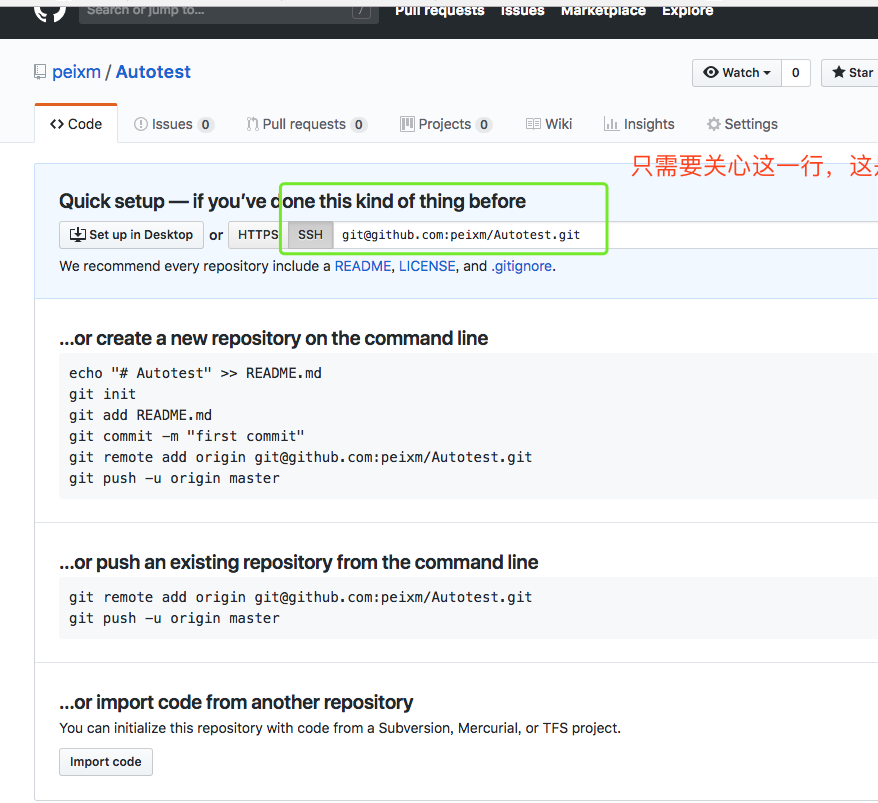Image resolution: width=878 pixels, height=803 pixels.
Task: Click '...or push an existing repository' heading
Action: click(x=299, y=562)
